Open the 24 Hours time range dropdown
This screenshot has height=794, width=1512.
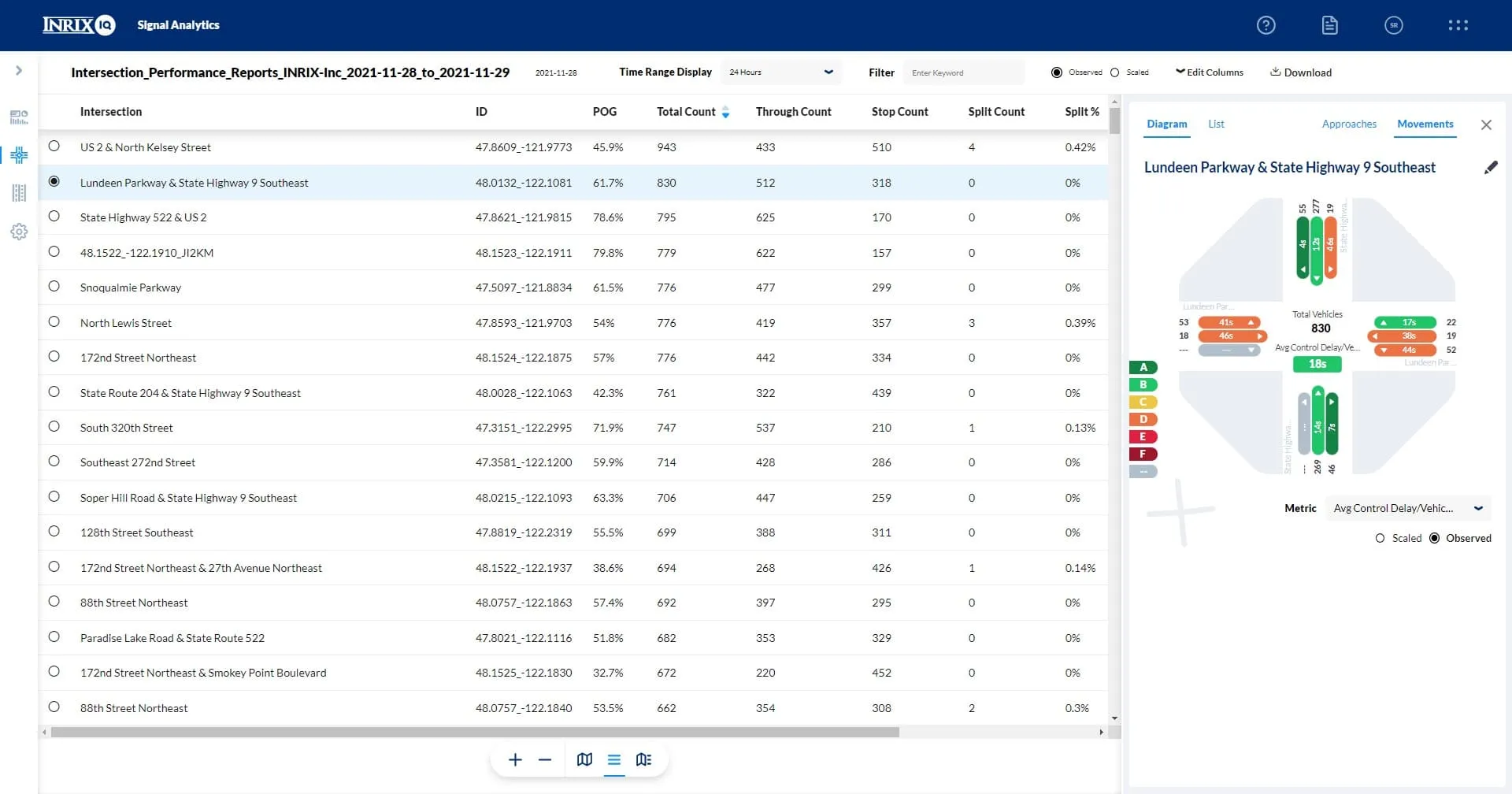click(x=780, y=72)
